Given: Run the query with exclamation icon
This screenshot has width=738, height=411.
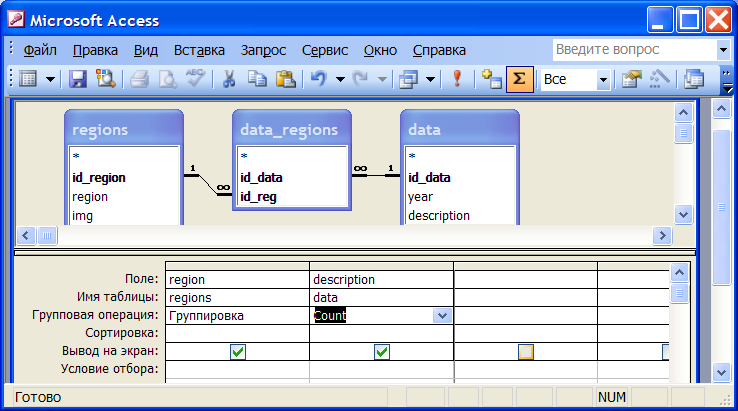Looking at the screenshot, I should click(x=457, y=79).
